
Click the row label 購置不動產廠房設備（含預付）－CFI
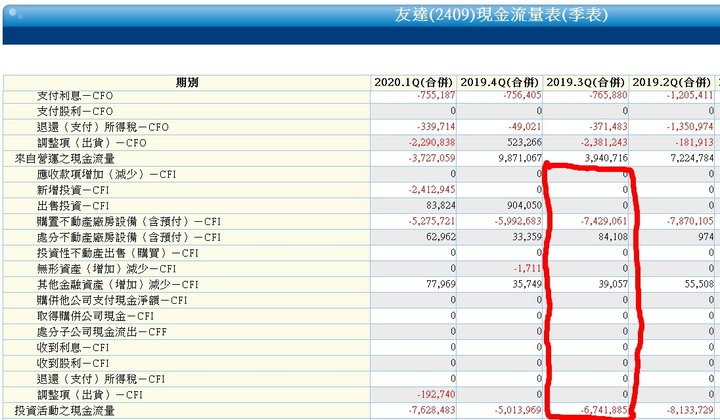[129, 222]
